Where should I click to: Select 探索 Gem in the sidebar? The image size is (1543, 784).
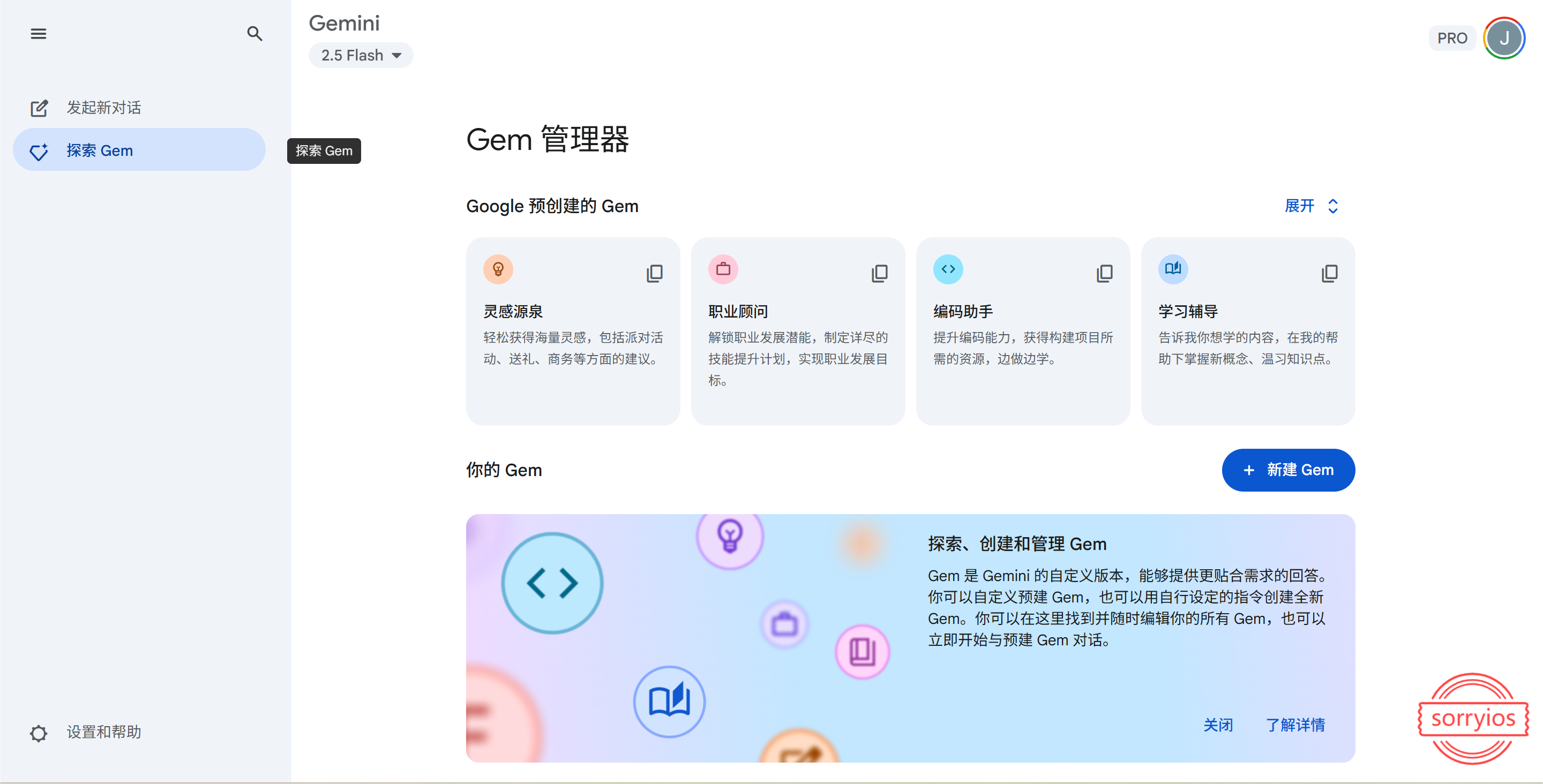[139, 150]
